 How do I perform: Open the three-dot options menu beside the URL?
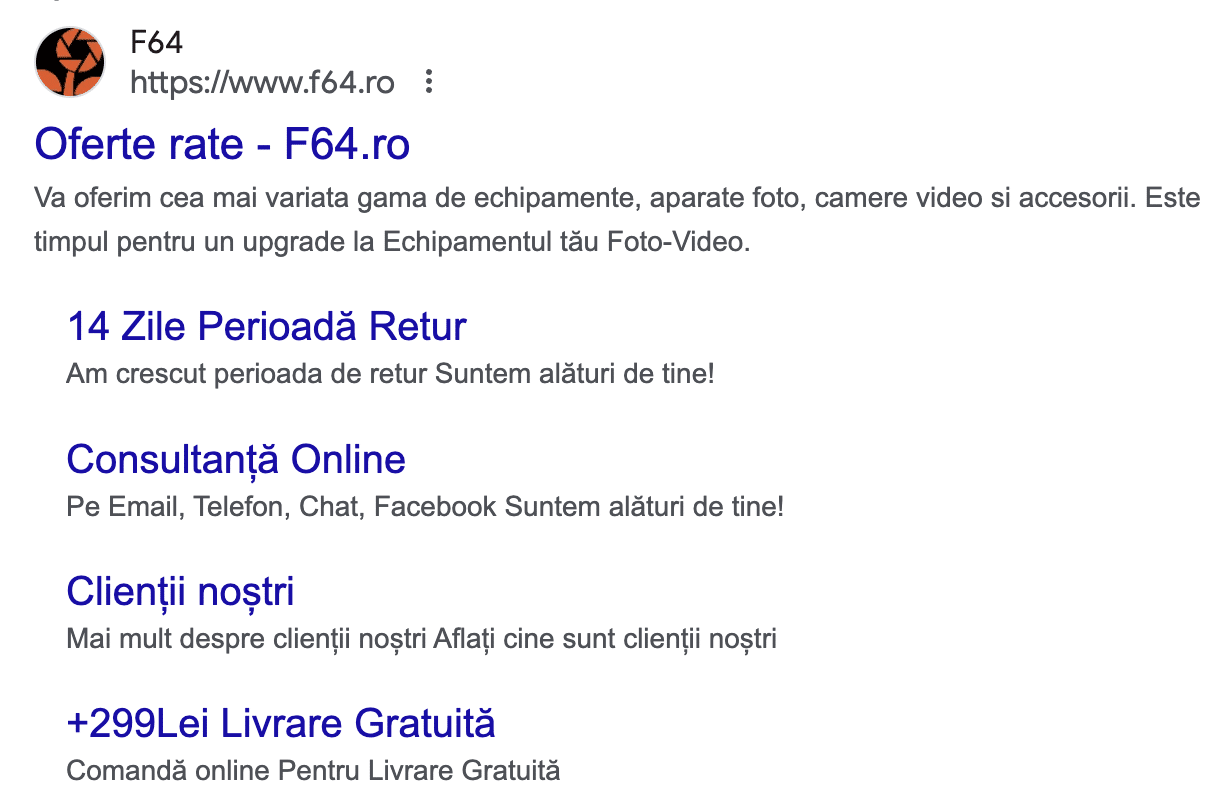[429, 82]
